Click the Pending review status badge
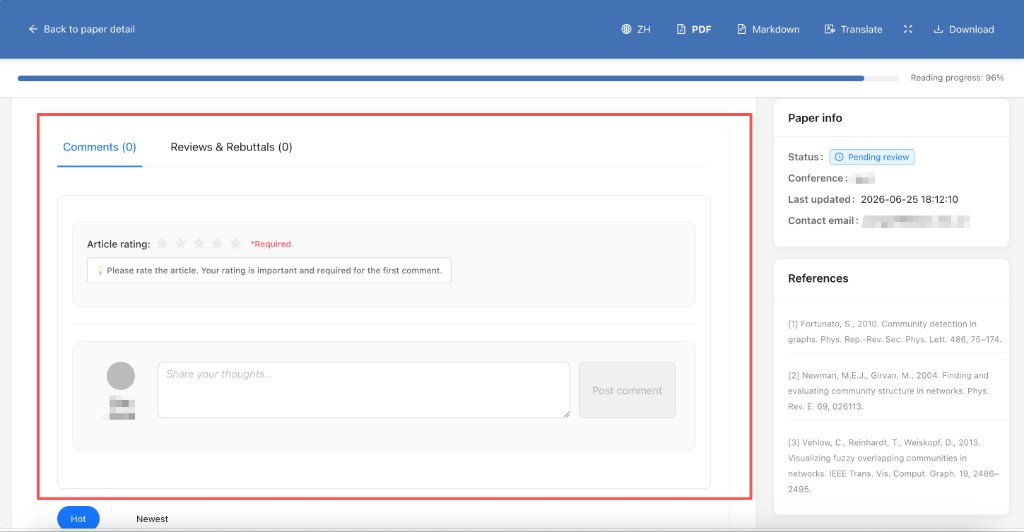Viewport: 1024px width, 532px height. 872,157
